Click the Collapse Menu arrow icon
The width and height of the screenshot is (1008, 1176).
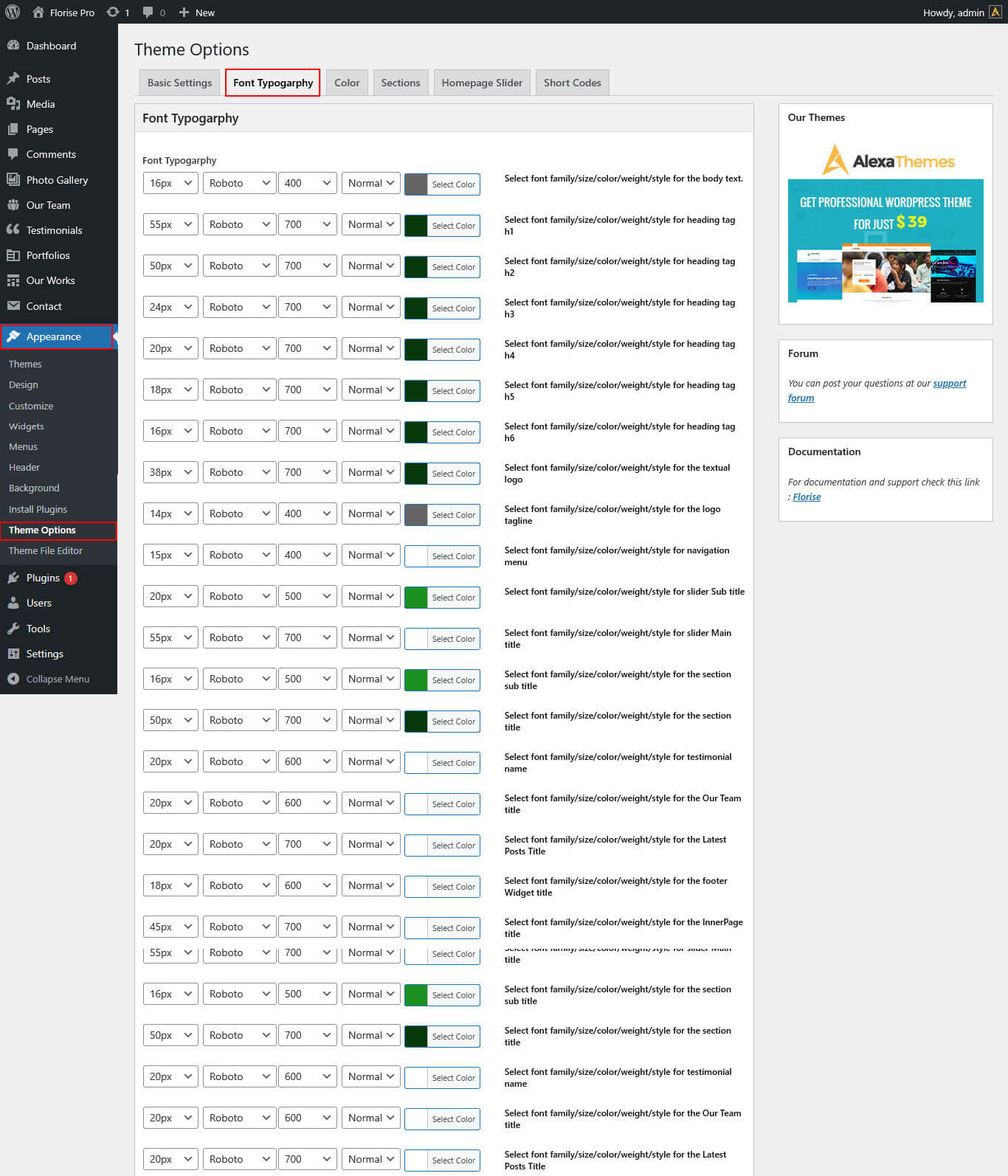coord(13,679)
